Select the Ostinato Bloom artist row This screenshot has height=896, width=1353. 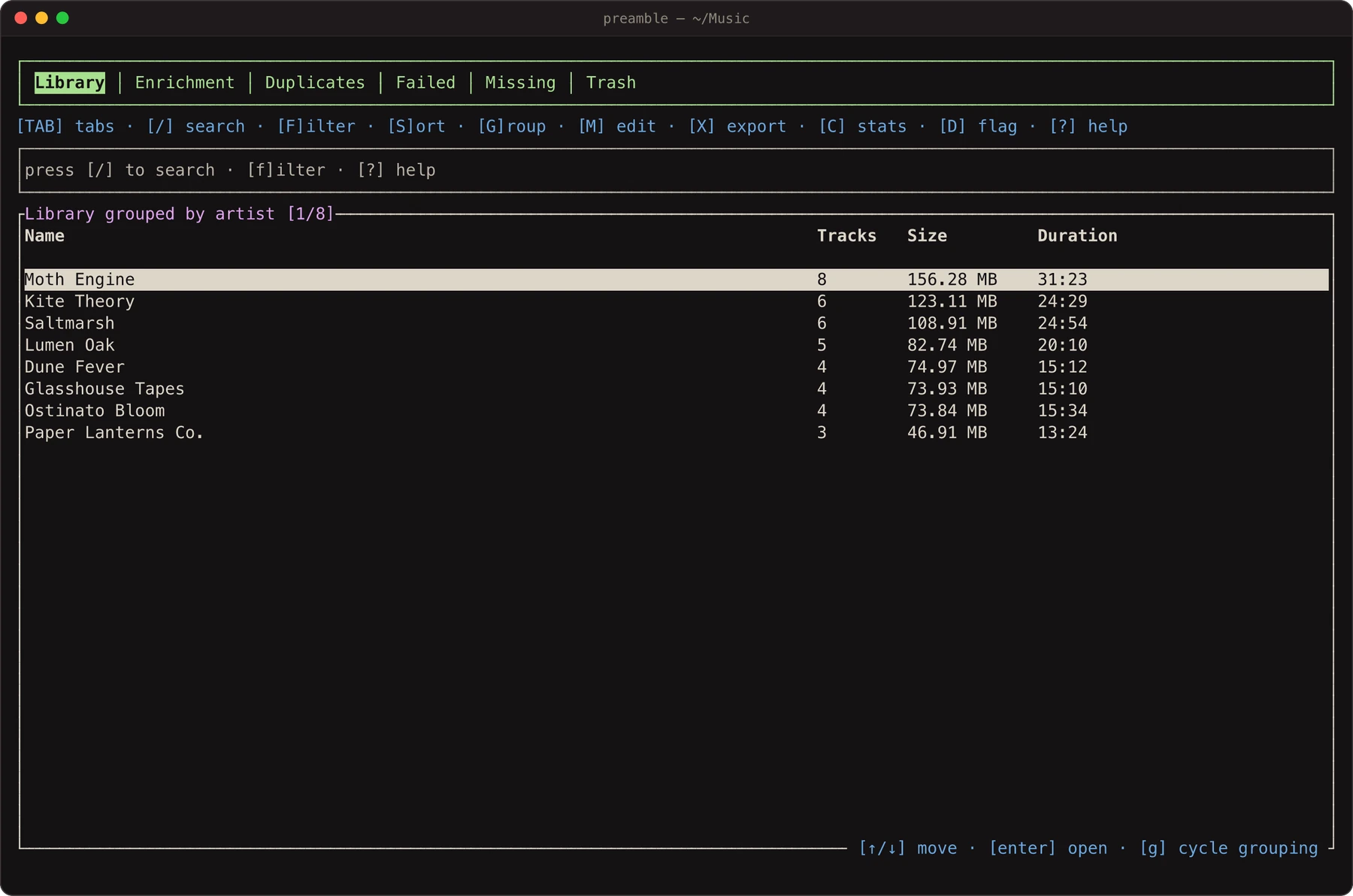[676, 410]
